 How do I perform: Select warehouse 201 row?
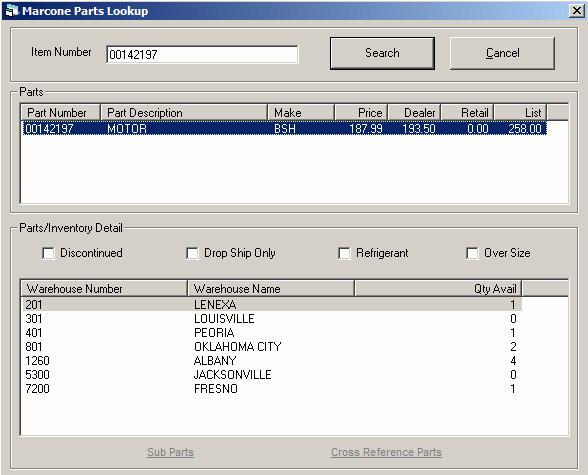(x=272, y=304)
